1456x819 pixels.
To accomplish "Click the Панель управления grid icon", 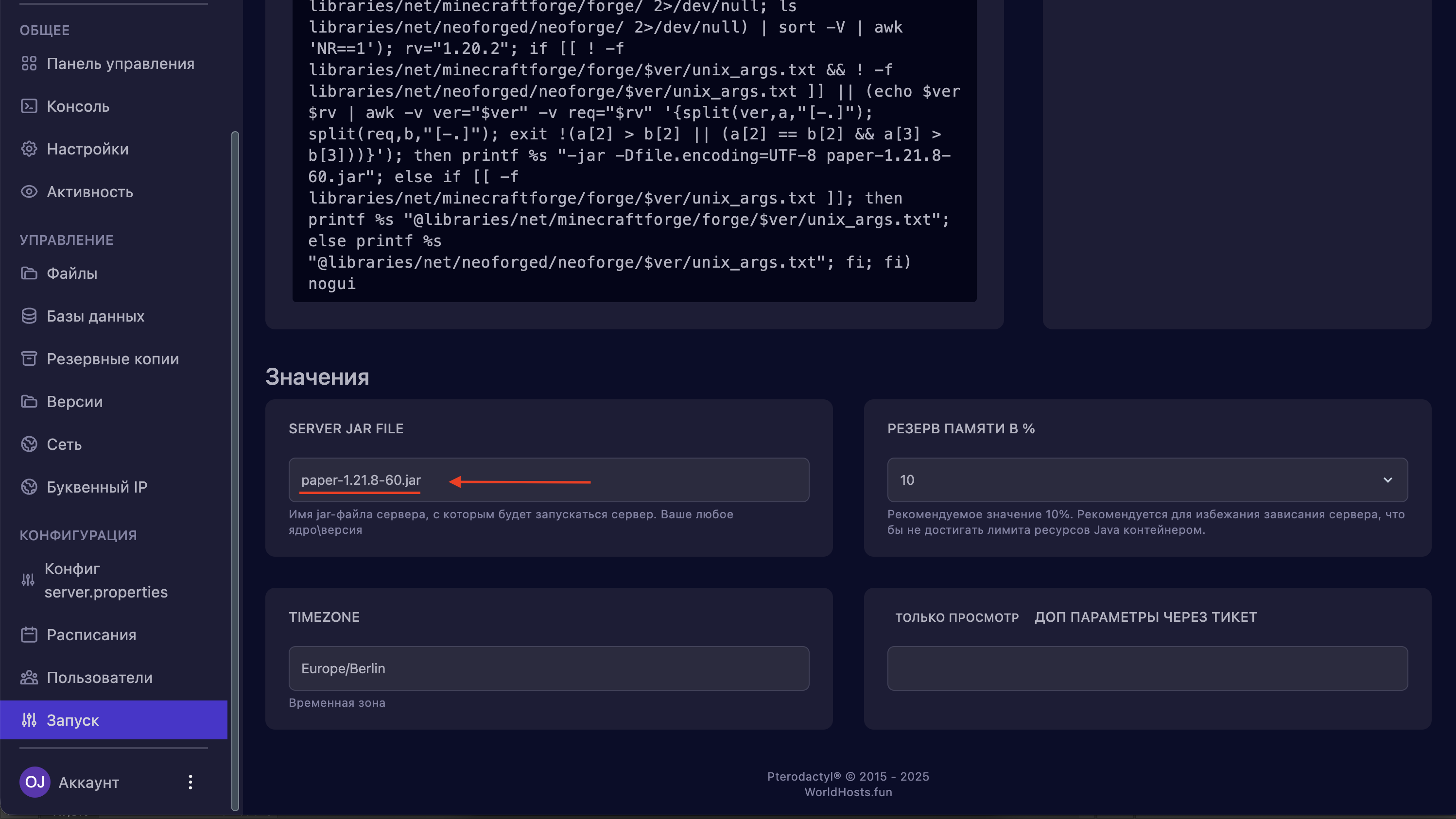I will pyautogui.click(x=29, y=63).
